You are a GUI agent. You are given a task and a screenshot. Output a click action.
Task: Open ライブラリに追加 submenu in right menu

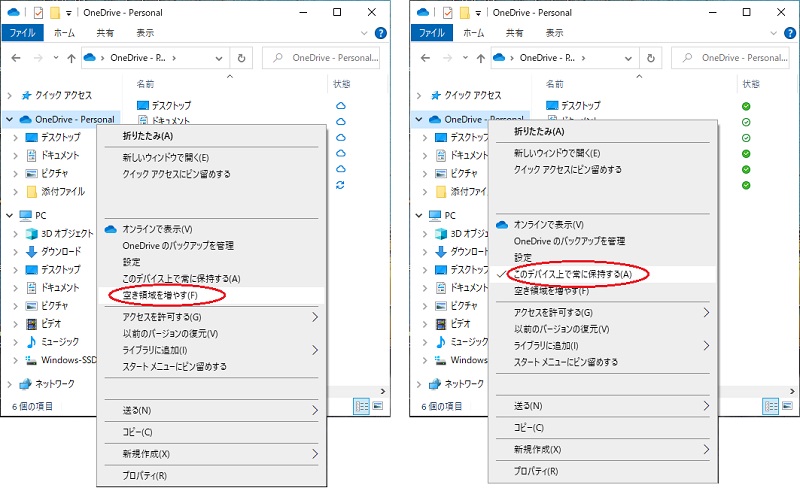pos(603,346)
